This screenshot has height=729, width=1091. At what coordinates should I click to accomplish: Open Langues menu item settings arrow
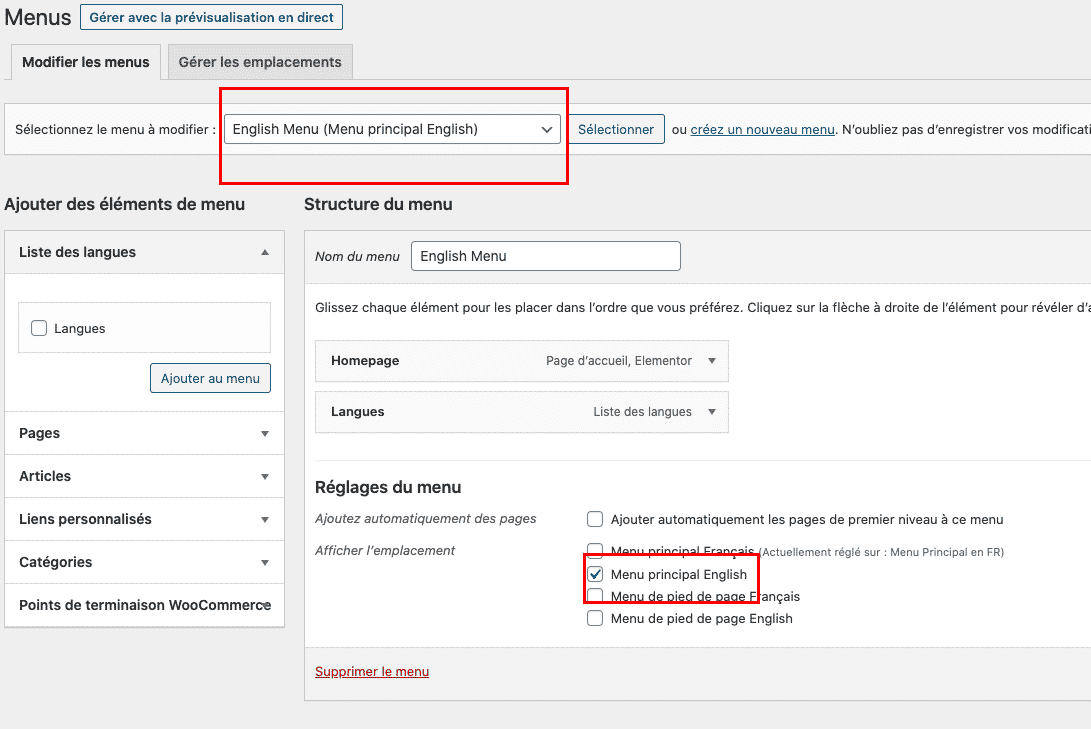pos(712,412)
